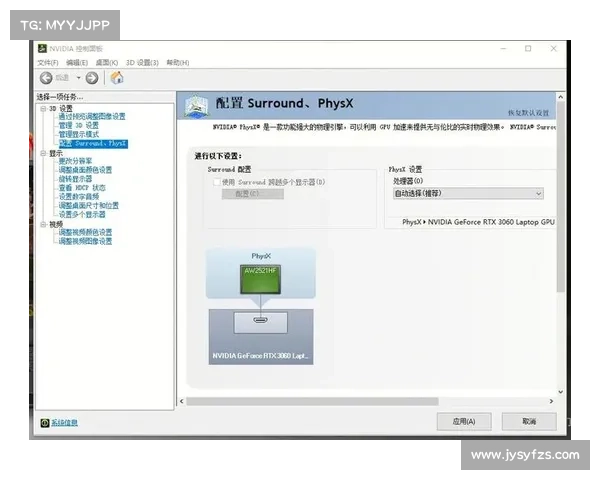
Task: Click the 应用(A) apply button
Action: tap(464, 421)
